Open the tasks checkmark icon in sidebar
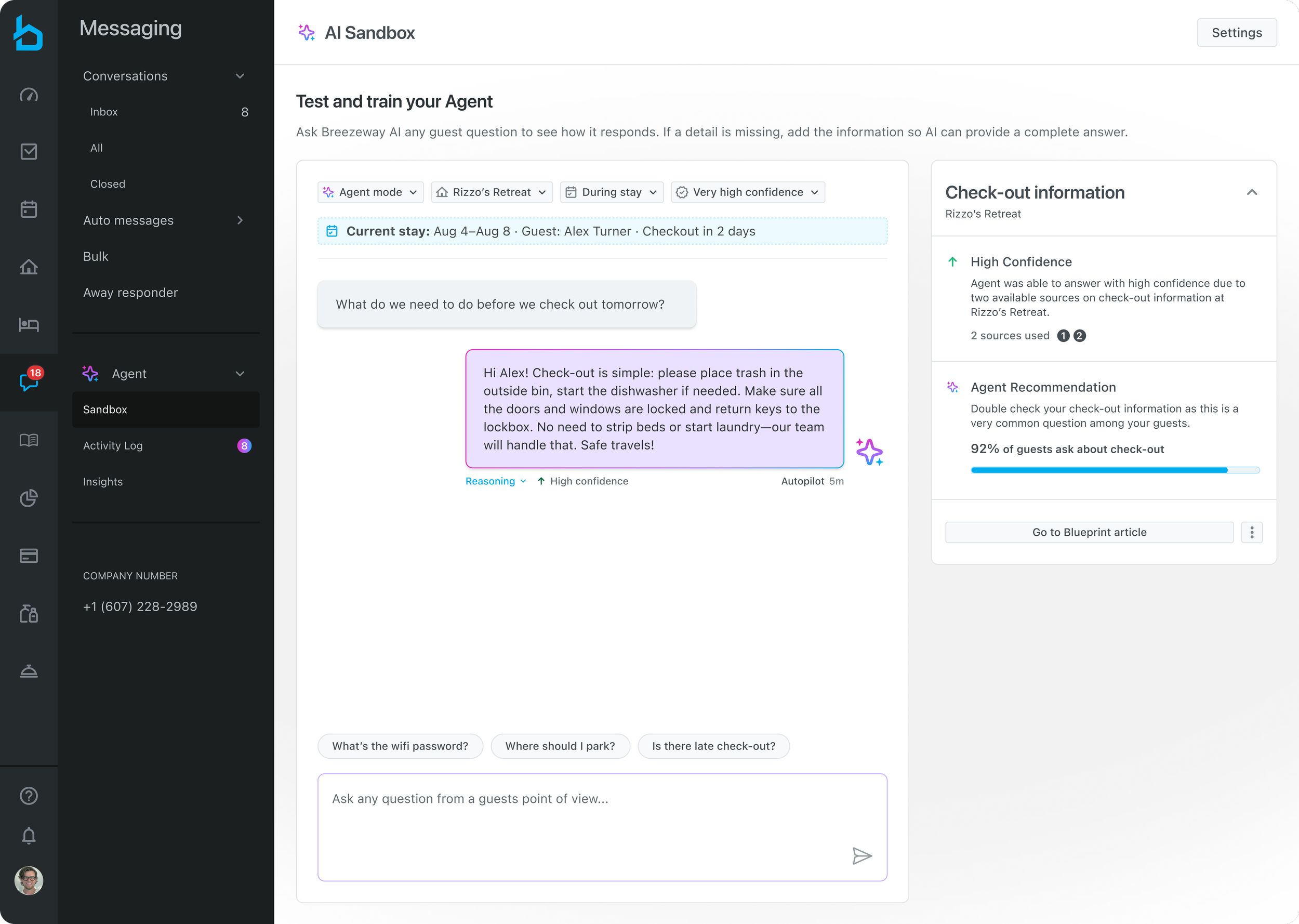 (29, 151)
